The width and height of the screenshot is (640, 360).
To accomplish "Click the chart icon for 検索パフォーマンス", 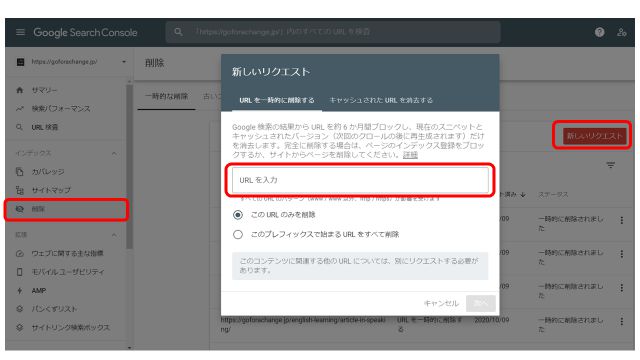I will click(x=20, y=109).
